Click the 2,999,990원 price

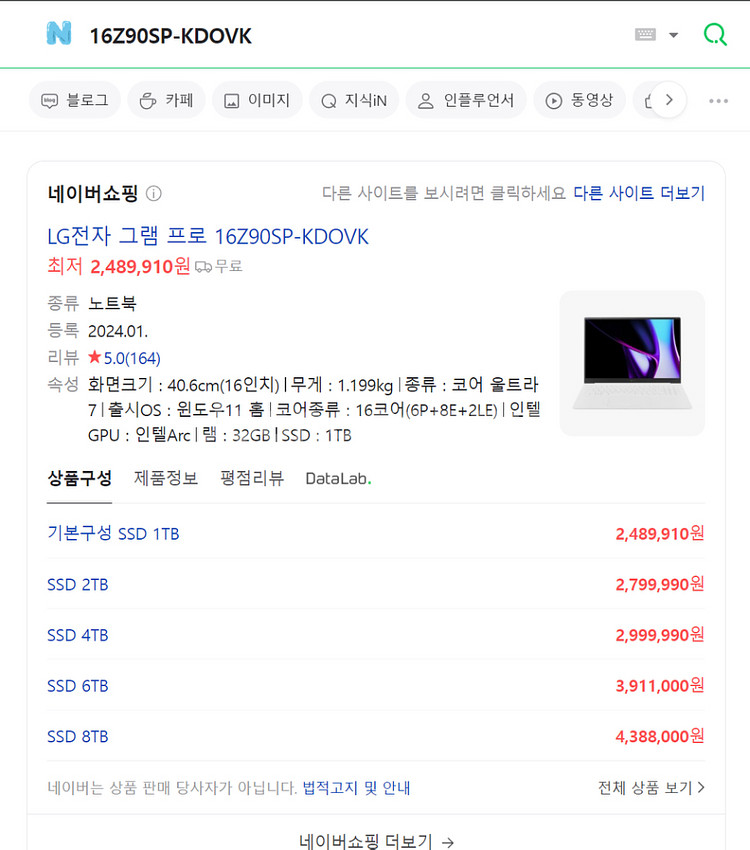click(660, 635)
